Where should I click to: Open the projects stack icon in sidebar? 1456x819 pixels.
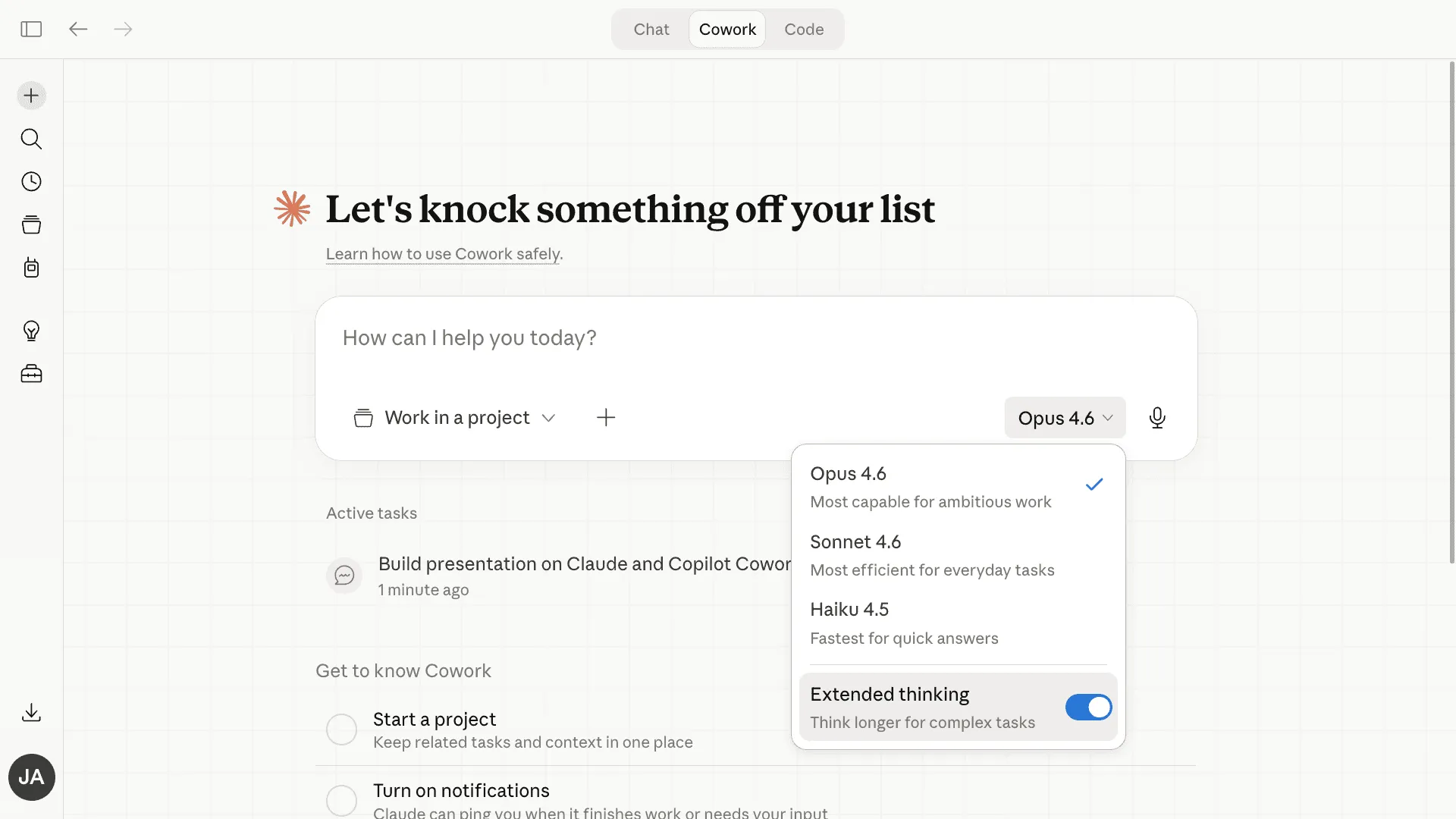tap(31, 224)
